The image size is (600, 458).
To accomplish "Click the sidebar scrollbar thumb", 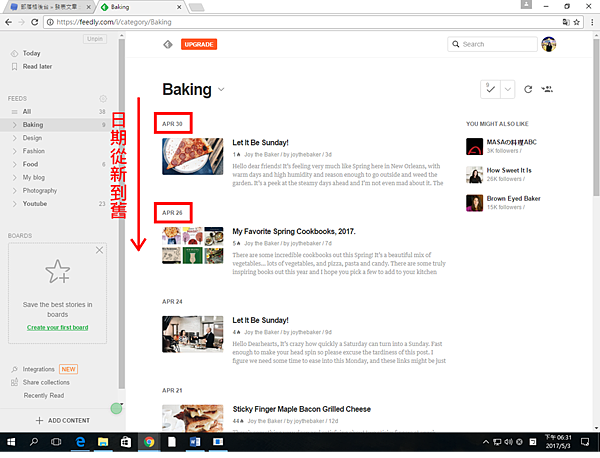I will coord(121,214).
